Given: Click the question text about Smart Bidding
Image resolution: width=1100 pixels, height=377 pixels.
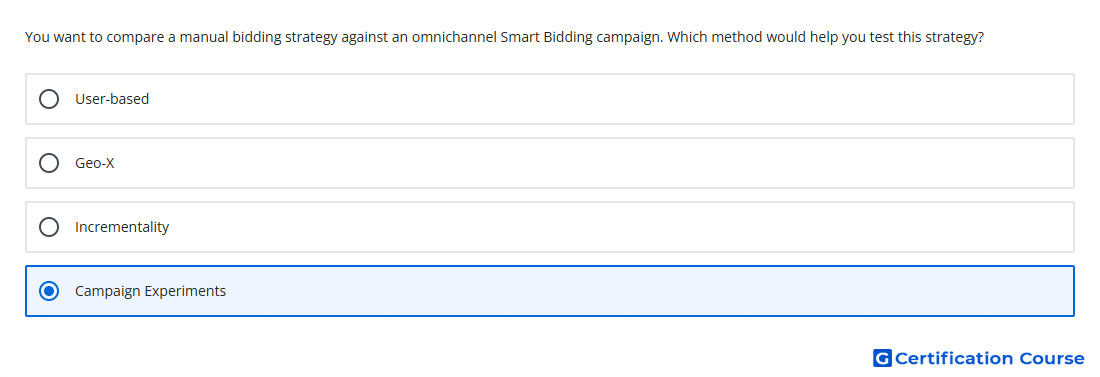Looking at the screenshot, I should [504, 37].
